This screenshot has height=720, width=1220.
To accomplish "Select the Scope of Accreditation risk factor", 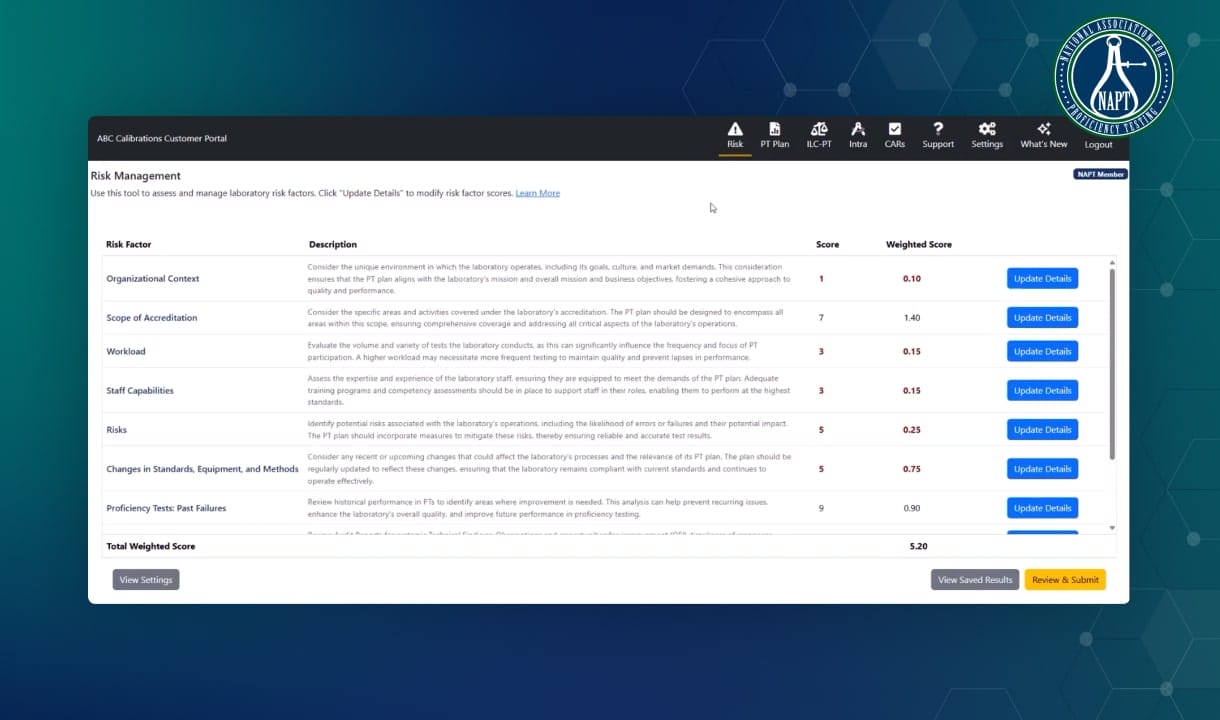I will [152, 318].
